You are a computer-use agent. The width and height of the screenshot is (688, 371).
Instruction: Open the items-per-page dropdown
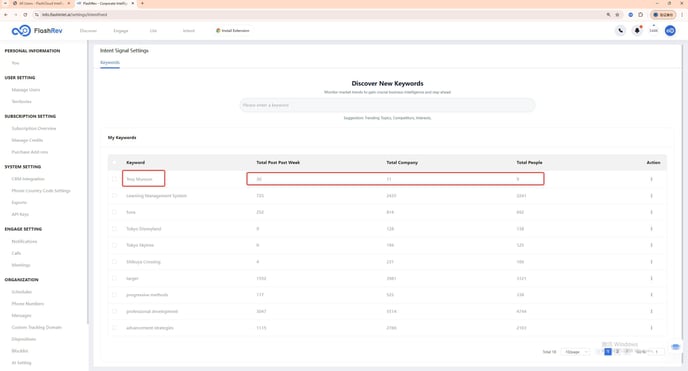(575, 352)
